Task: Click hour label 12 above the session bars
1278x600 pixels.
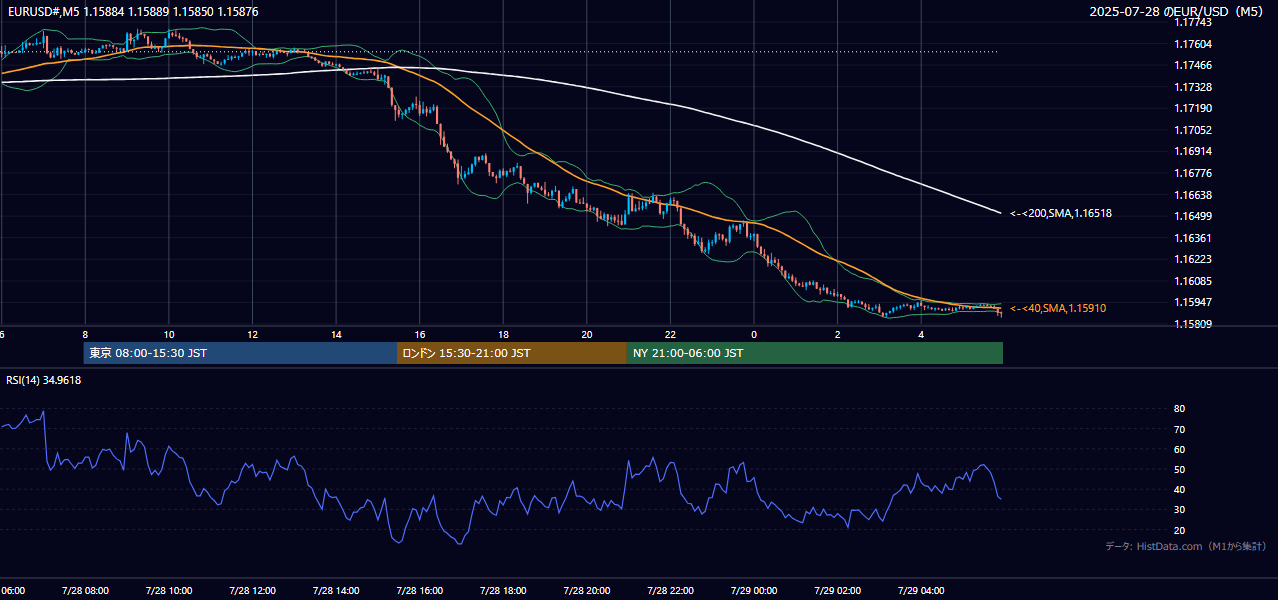Action: point(252,334)
